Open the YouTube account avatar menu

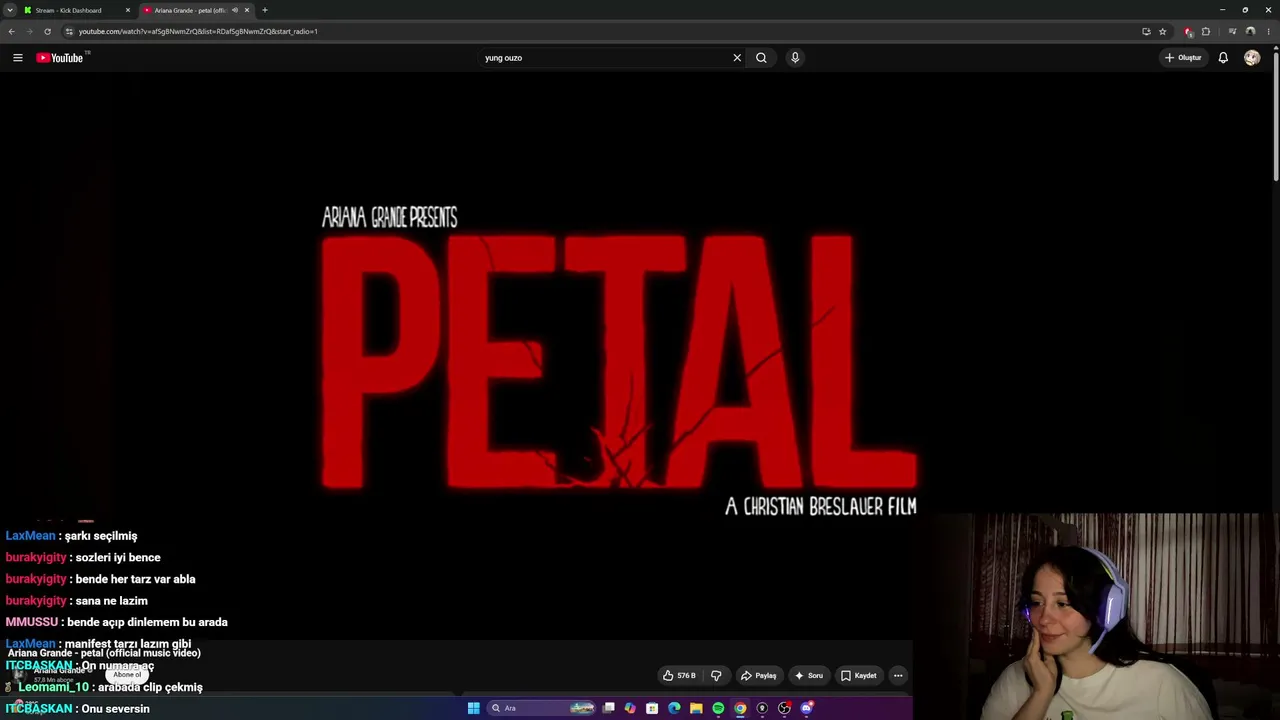pyautogui.click(x=1252, y=58)
